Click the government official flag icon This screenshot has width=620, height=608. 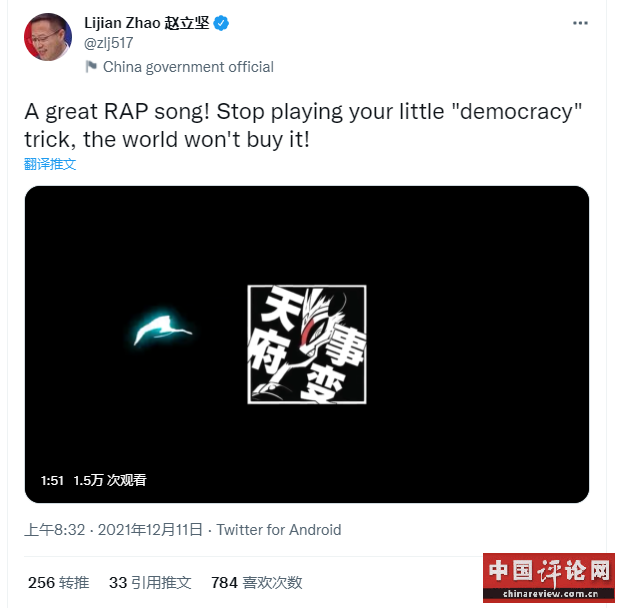[x=91, y=66]
